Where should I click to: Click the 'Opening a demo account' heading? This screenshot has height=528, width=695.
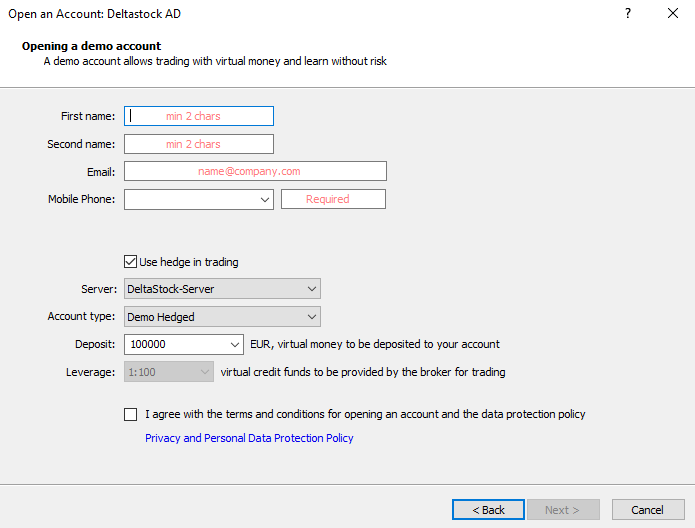point(91,46)
